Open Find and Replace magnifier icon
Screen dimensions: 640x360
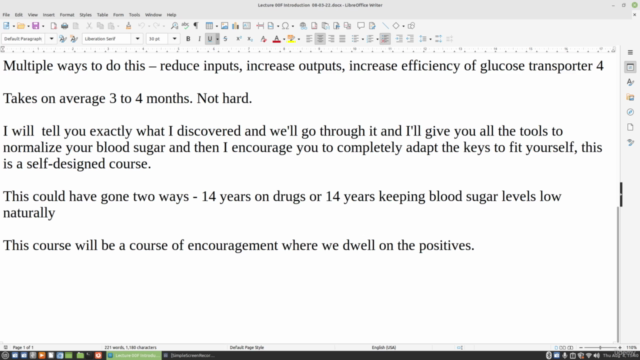pos(174,26)
